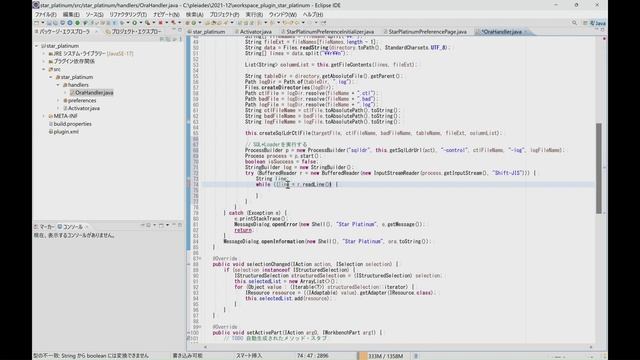This screenshot has height=360, width=640.
Task: Click the green New Java Class icon
Action: pyautogui.click(x=193, y=23)
